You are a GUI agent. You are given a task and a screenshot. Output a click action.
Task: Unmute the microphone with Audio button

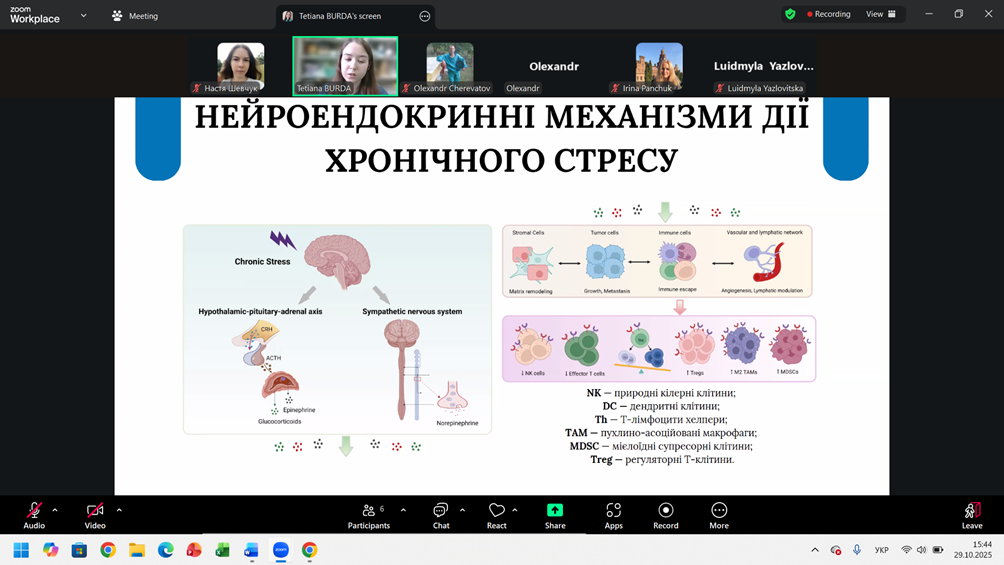click(34, 515)
